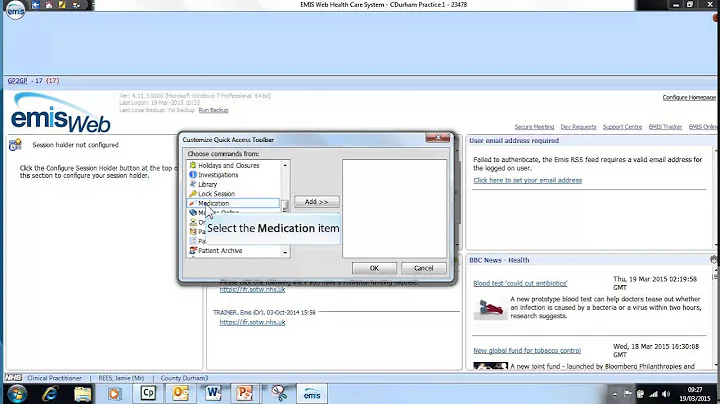Open media player icon in taskbar
The width and height of the screenshot is (720, 404).
(115, 394)
